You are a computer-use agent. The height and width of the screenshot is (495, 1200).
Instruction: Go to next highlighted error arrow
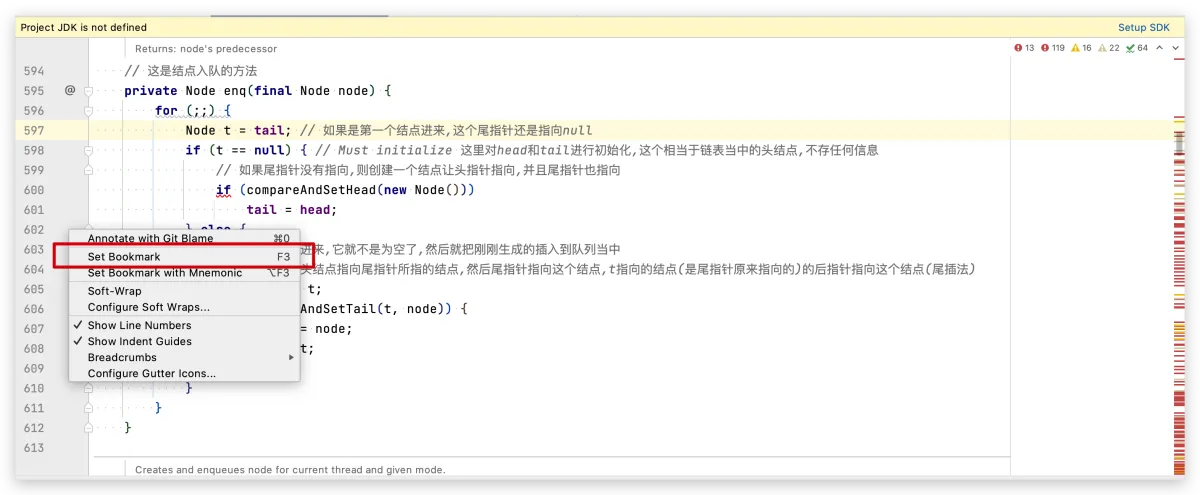click(x=1176, y=48)
